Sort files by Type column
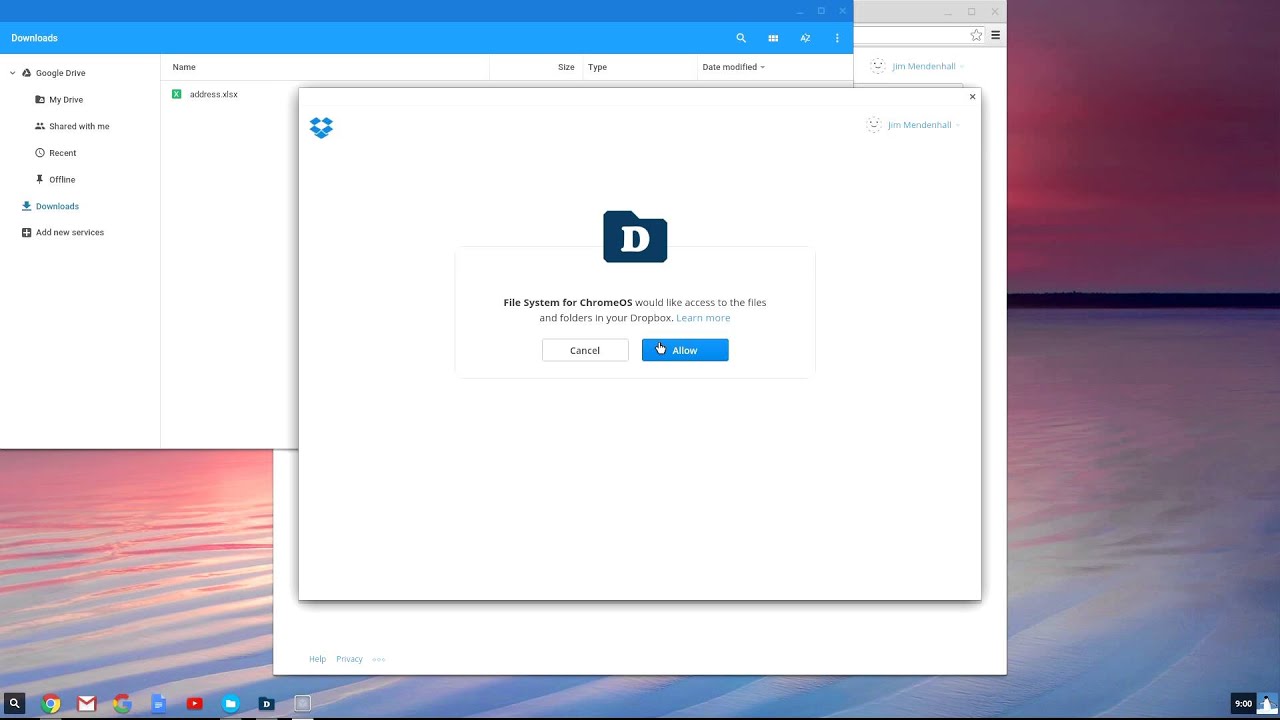The image size is (1280, 720). click(x=597, y=67)
